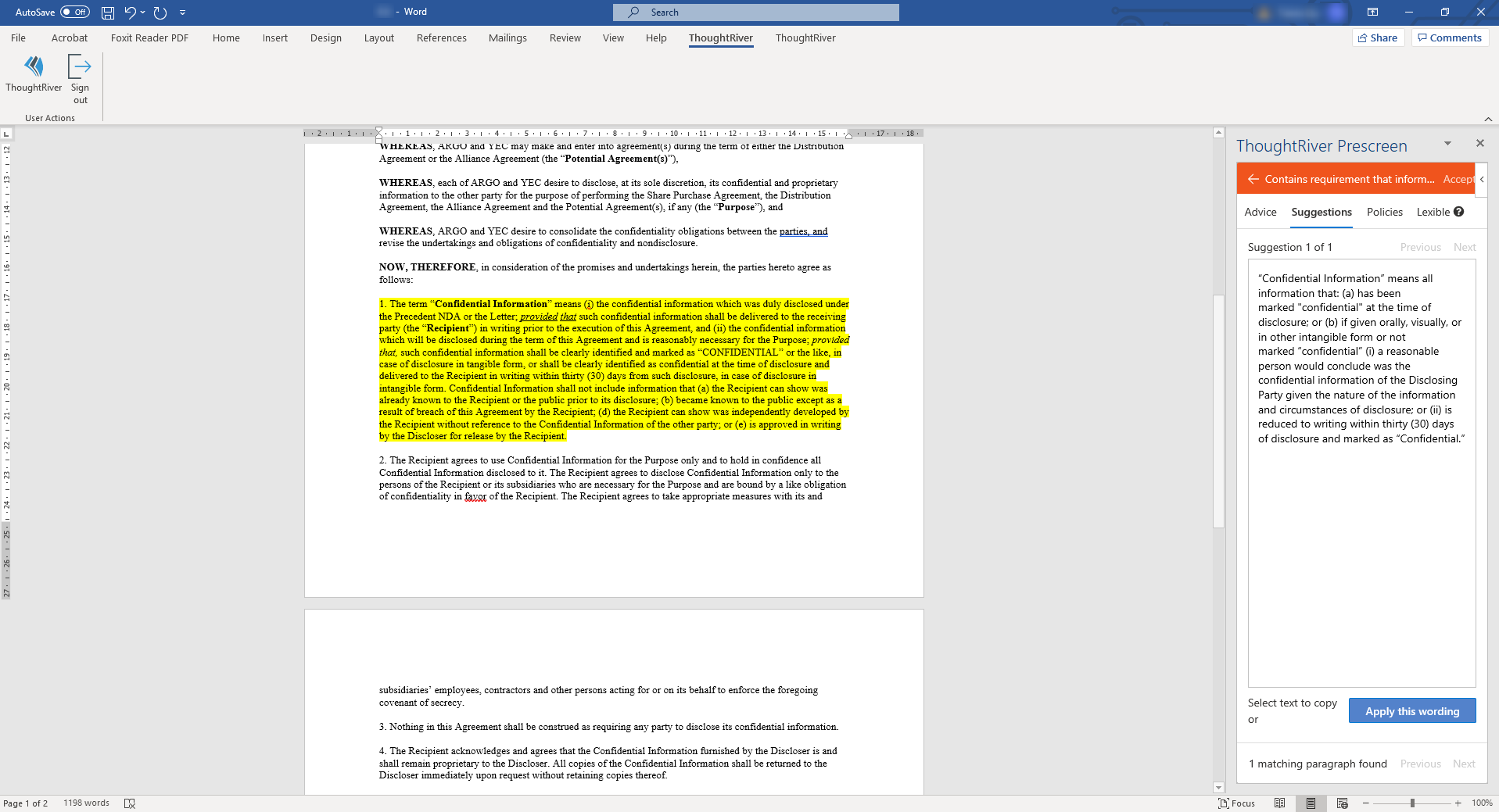The height and width of the screenshot is (812, 1499).
Task: Click Next beside Suggestion 1 of 1
Action: point(1465,247)
